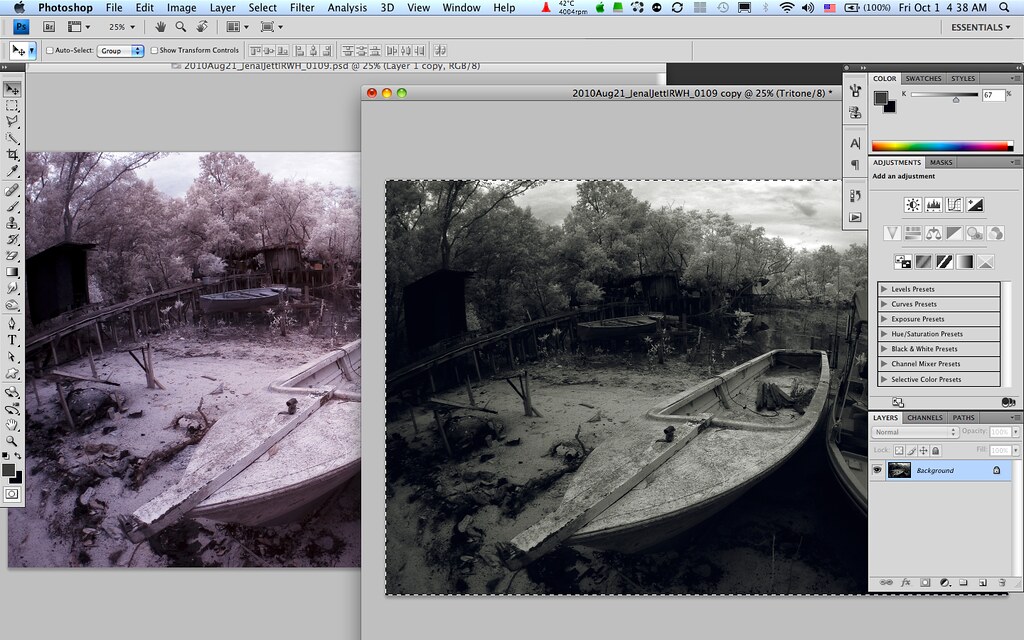Select the Pen tool

click(12, 323)
